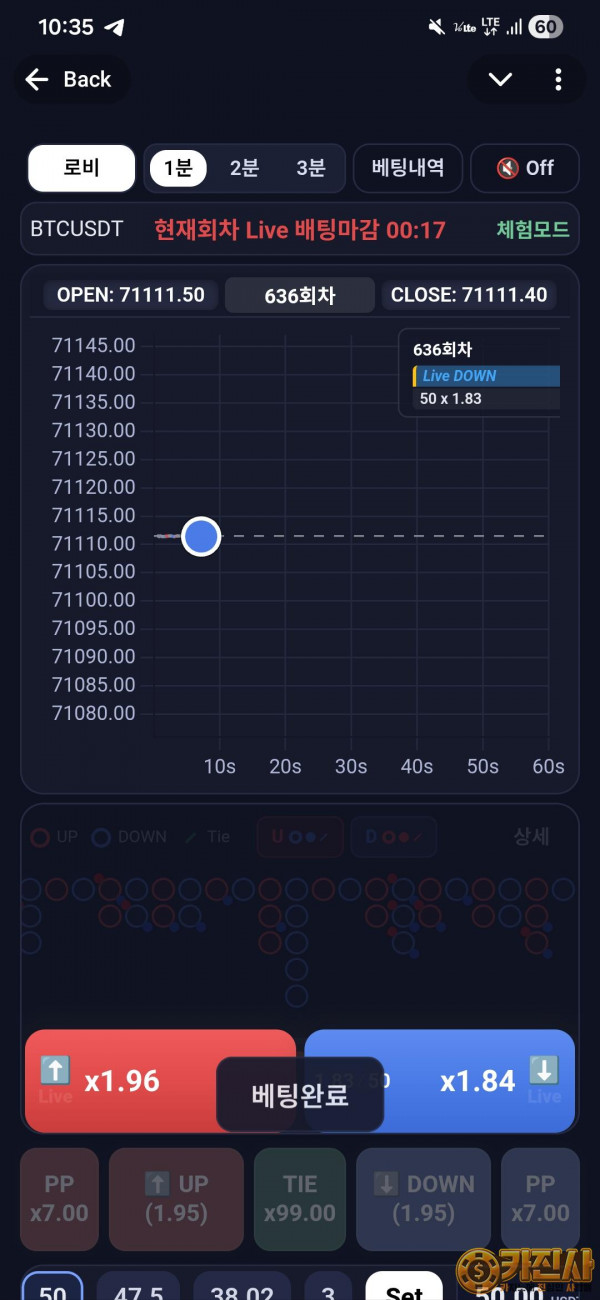This screenshot has width=600, height=1300.
Task: Toggle the D pattern filter
Action: tap(393, 837)
